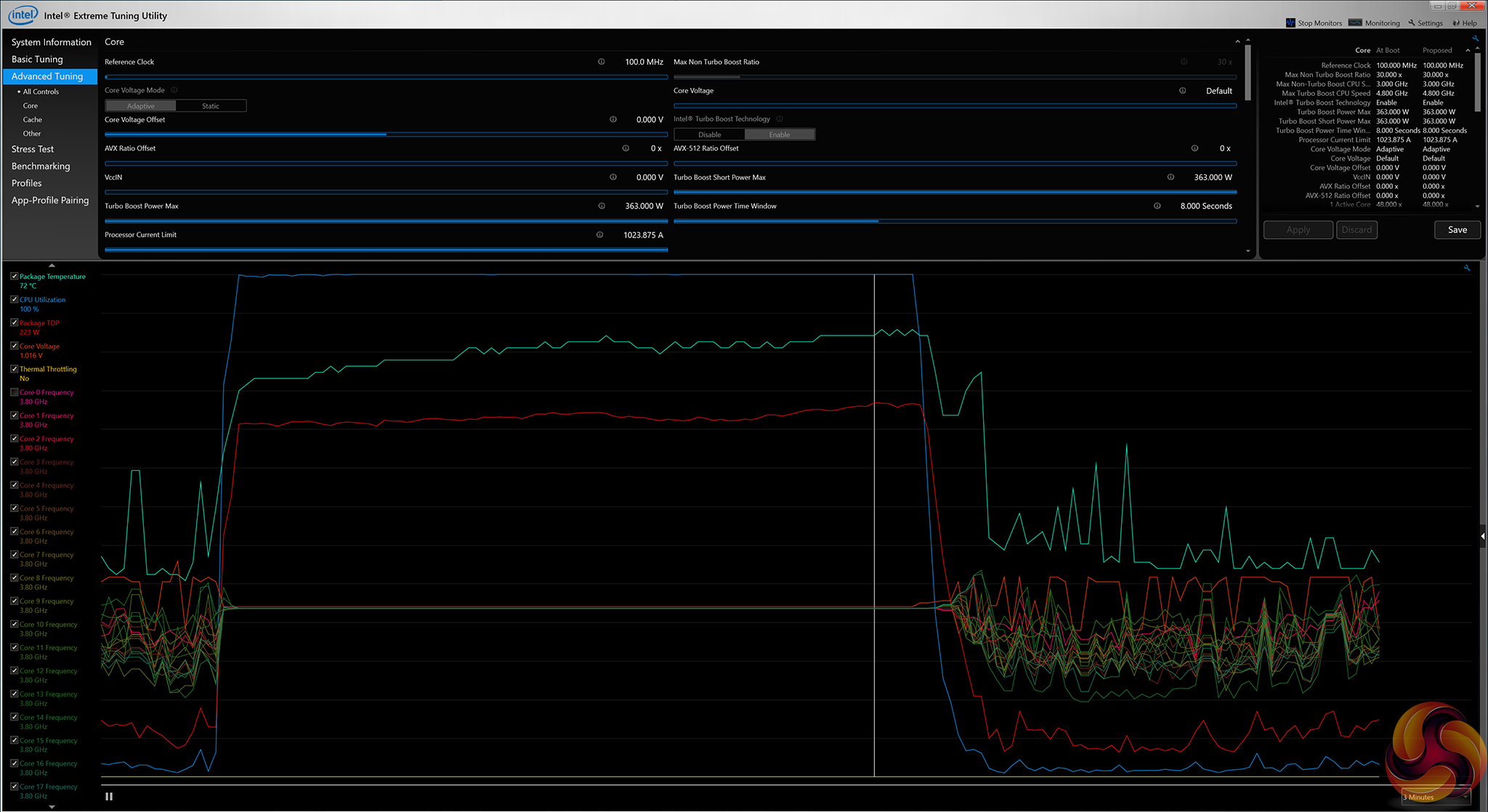This screenshot has height=812, width=1488.
Task: Open the 3 Minutes time range dropdown
Action: click(1435, 797)
